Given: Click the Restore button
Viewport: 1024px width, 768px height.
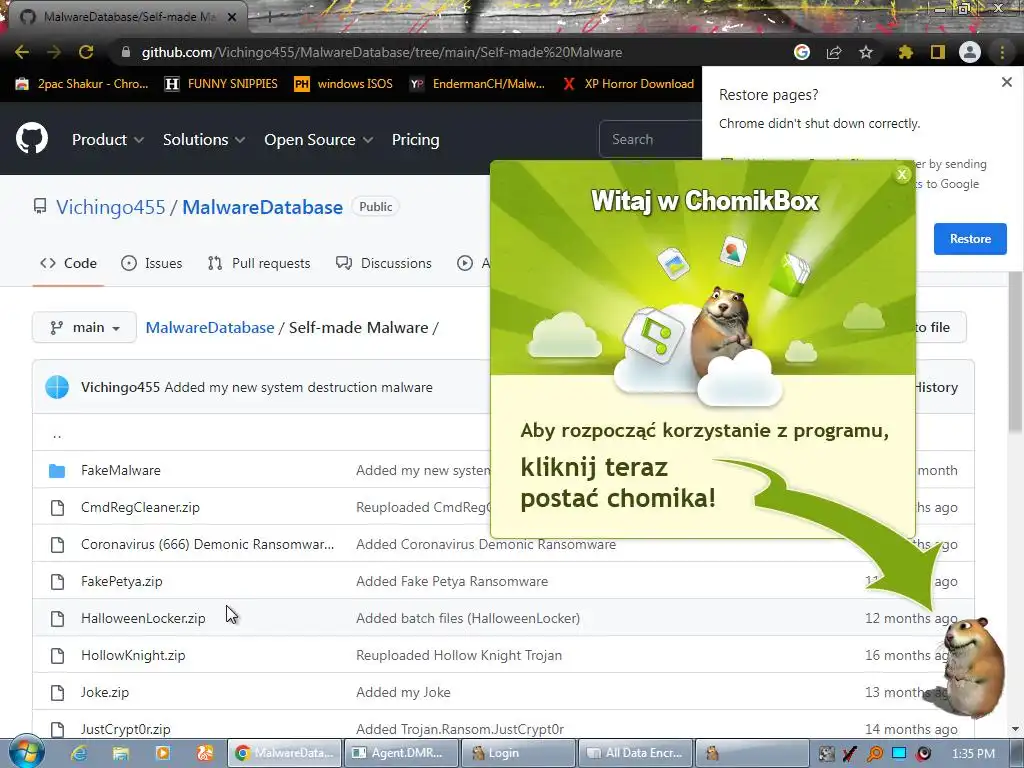Looking at the screenshot, I should (970, 238).
